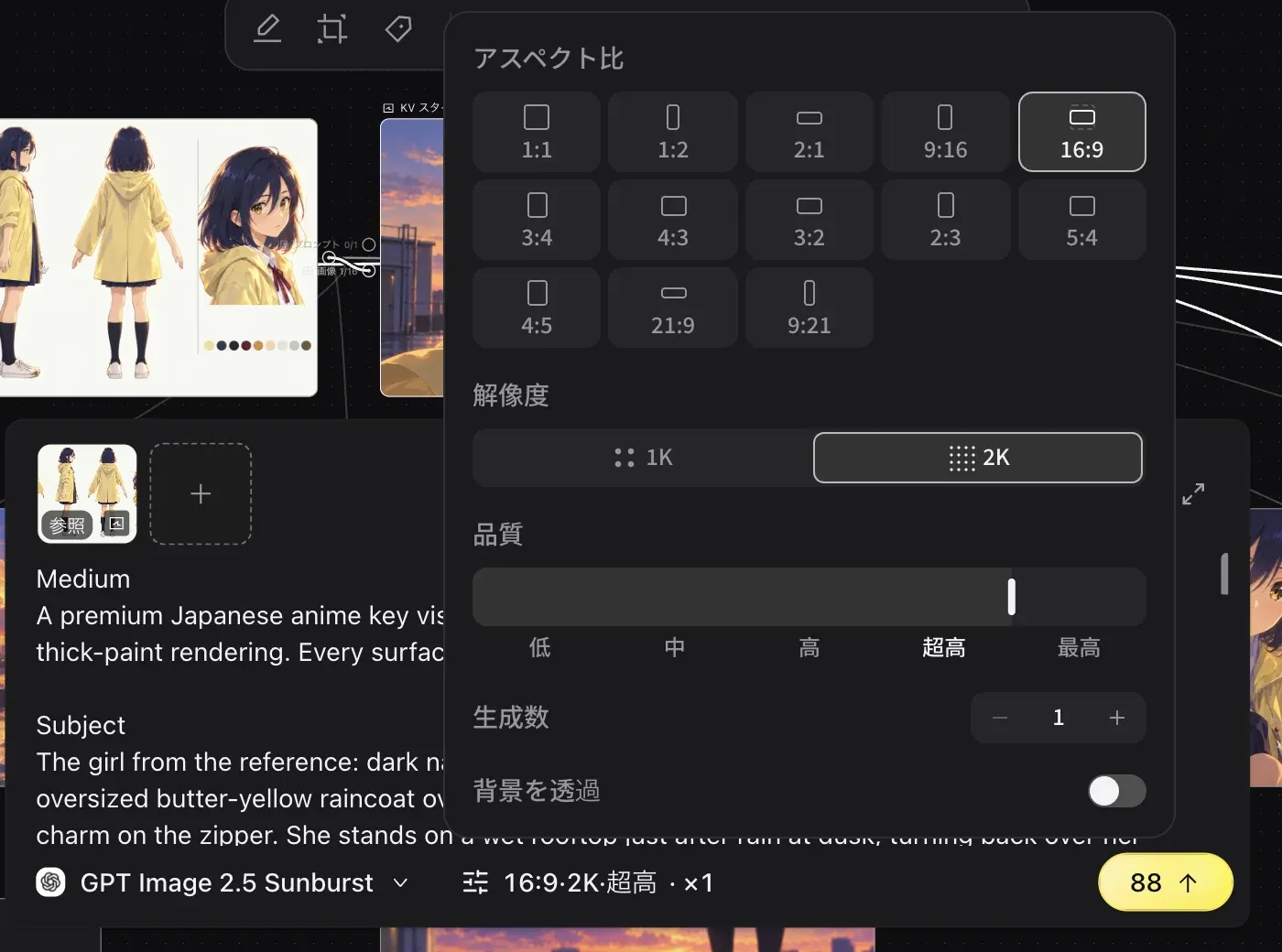This screenshot has height=952, width=1282.
Task: Add a reference image with dashed plus box
Action: pos(201,494)
